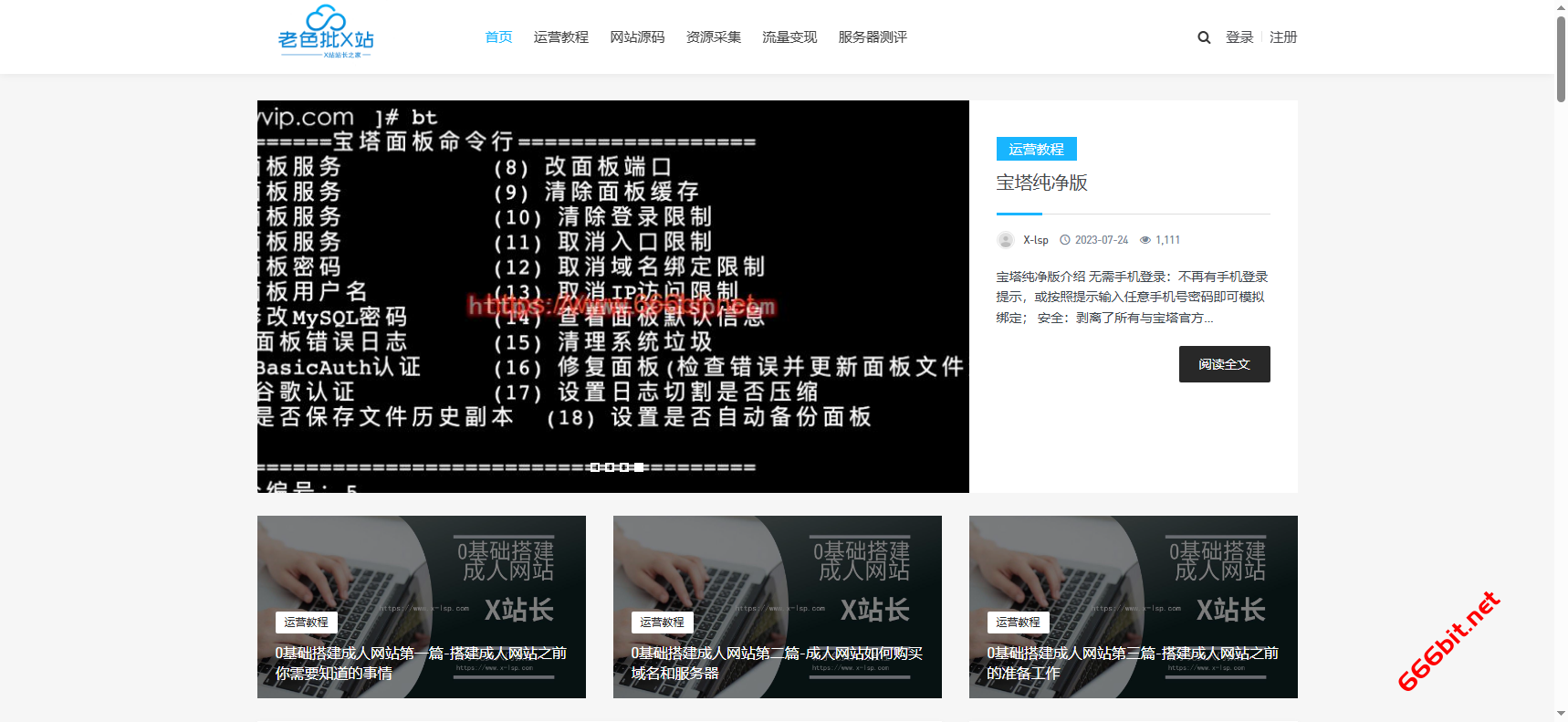
Task: Click the 阅读全文 button
Action: (x=1225, y=364)
